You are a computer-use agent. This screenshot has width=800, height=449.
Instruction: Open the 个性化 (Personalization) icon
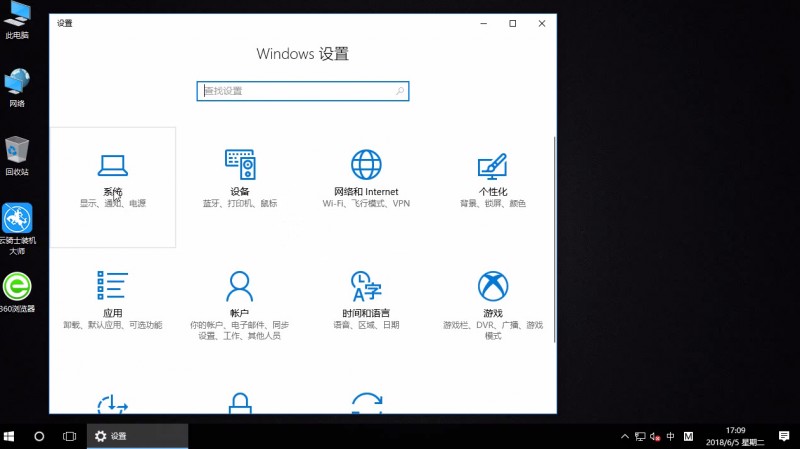pyautogui.click(x=492, y=166)
